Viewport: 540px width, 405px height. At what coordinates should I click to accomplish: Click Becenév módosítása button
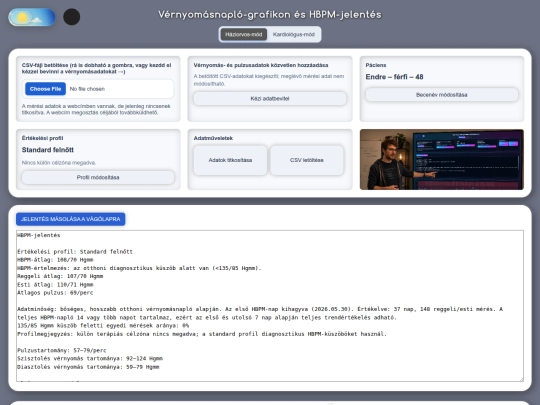pyautogui.click(x=442, y=95)
